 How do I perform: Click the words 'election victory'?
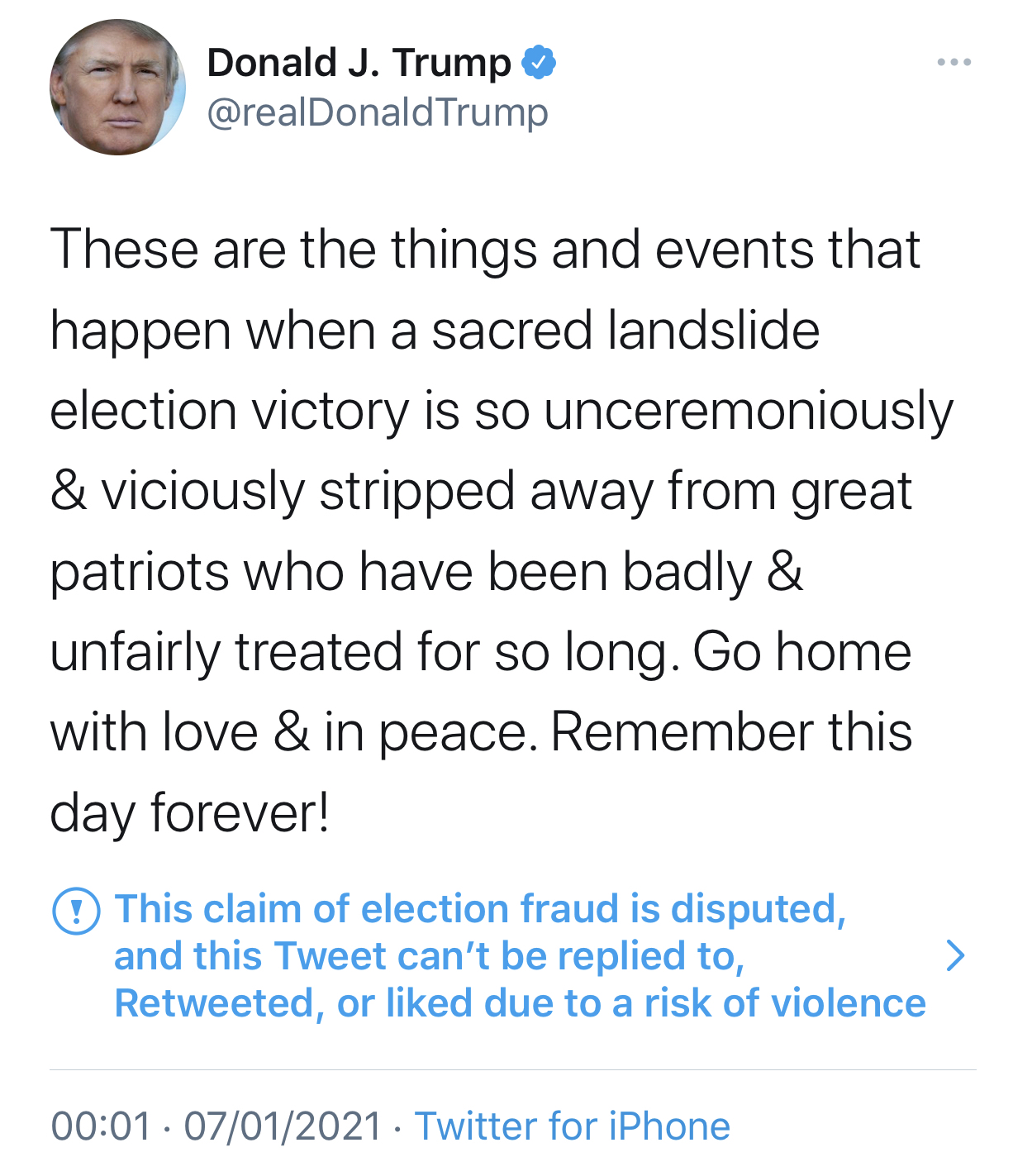click(x=229, y=411)
